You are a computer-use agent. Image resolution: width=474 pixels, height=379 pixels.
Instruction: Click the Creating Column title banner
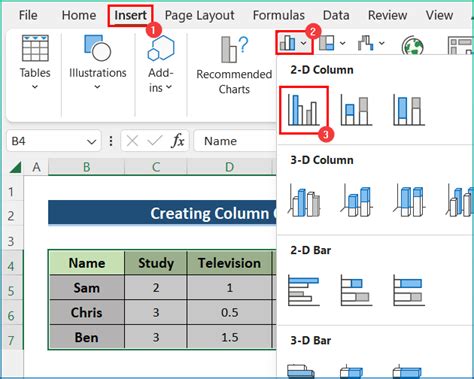click(162, 213)
